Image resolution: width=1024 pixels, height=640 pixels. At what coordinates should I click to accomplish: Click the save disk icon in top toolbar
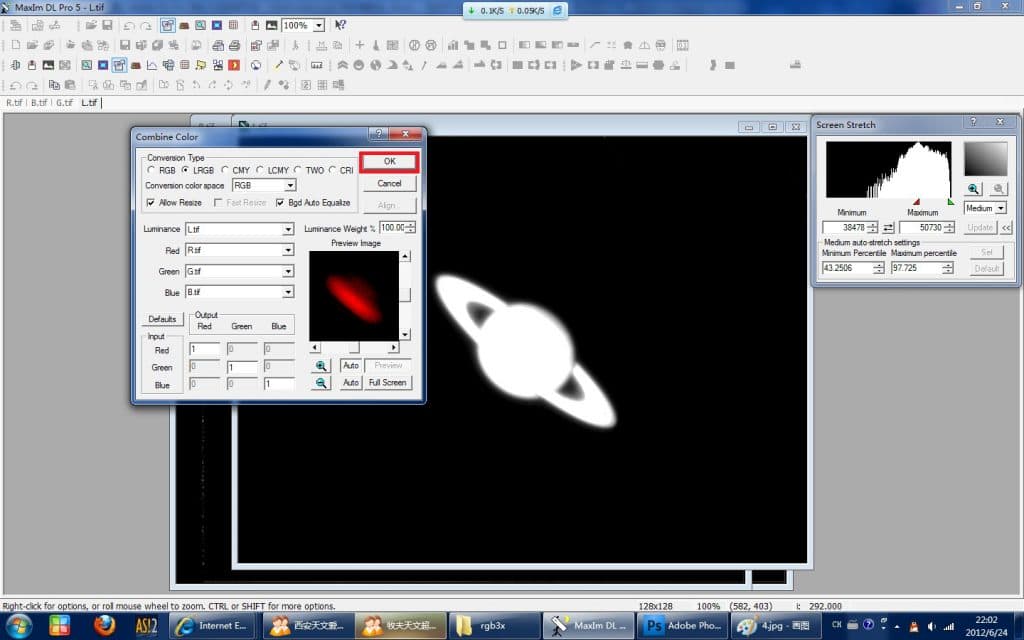[125, 45]
